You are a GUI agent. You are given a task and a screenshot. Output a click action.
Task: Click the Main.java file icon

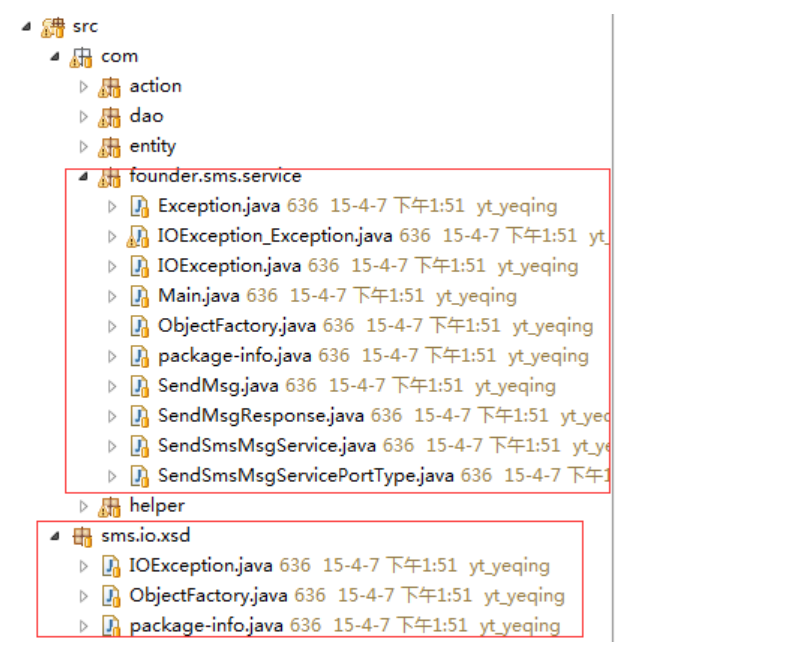(x=139, y=296)
